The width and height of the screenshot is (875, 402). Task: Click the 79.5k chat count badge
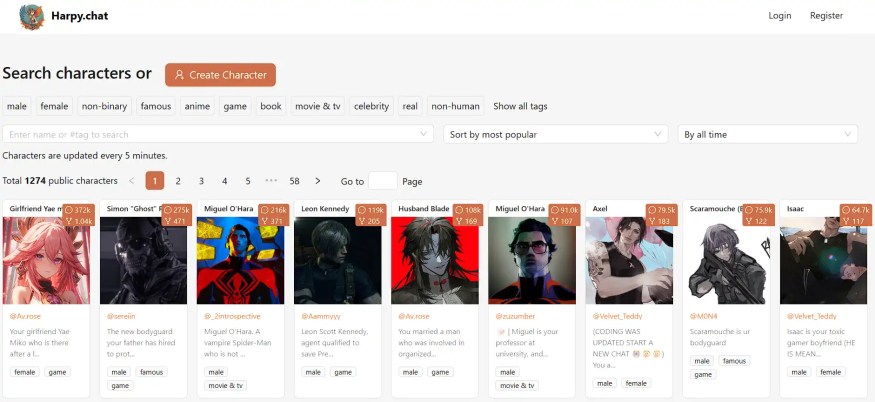coord(661,210)
